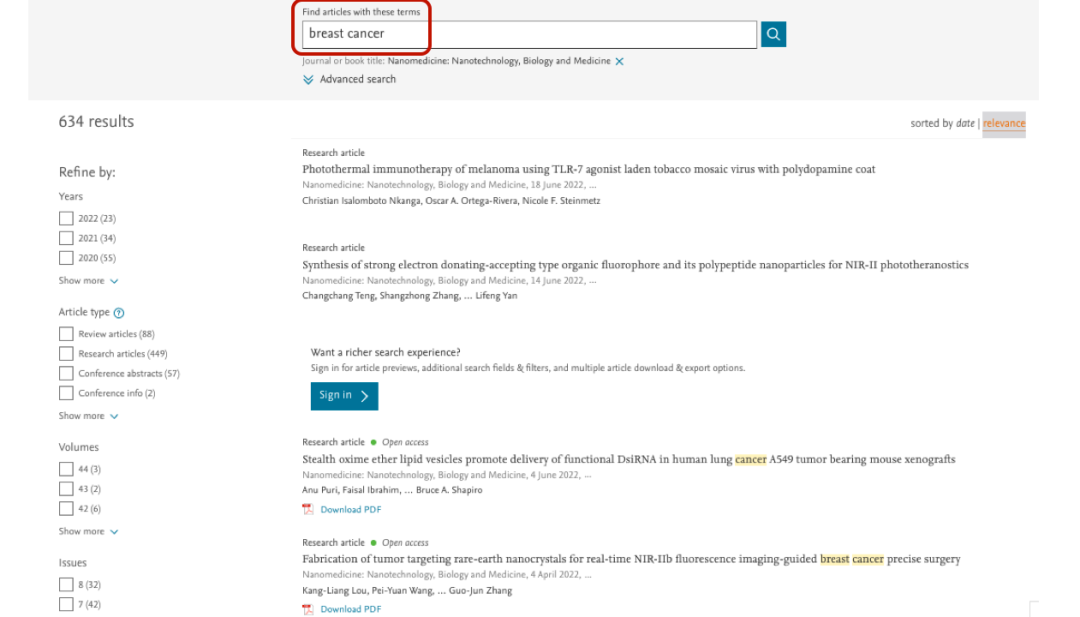The width and height of the screenshot is (1080, 617).
Task: Click author Christian Isalomboto Nkanga
Action: (x=361, y=201)
